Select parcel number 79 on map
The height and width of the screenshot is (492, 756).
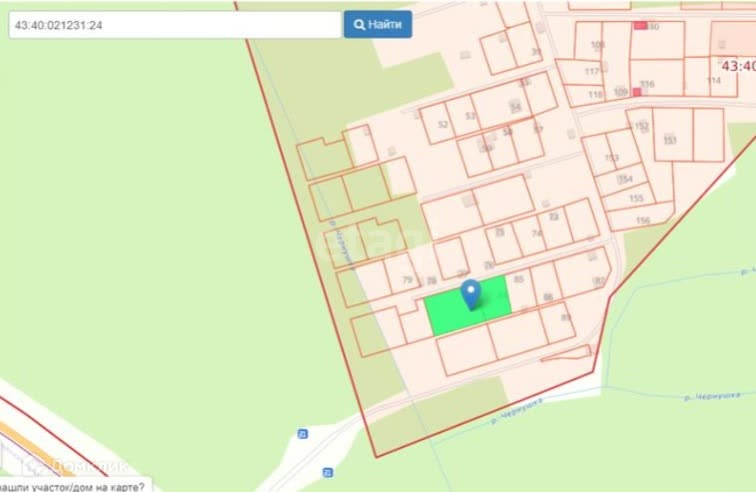(x=407, y=280)
